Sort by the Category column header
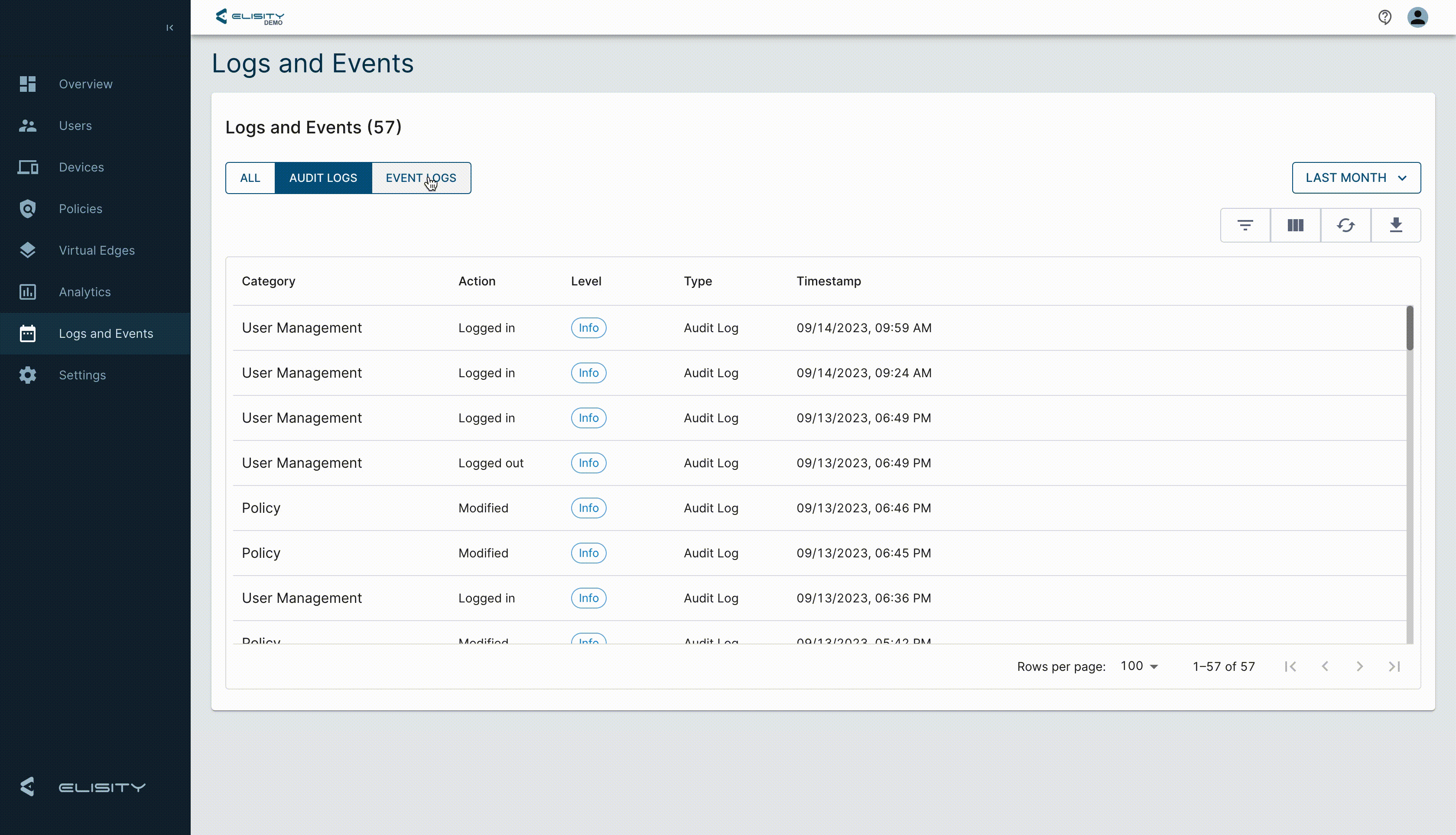 [269, 281]
